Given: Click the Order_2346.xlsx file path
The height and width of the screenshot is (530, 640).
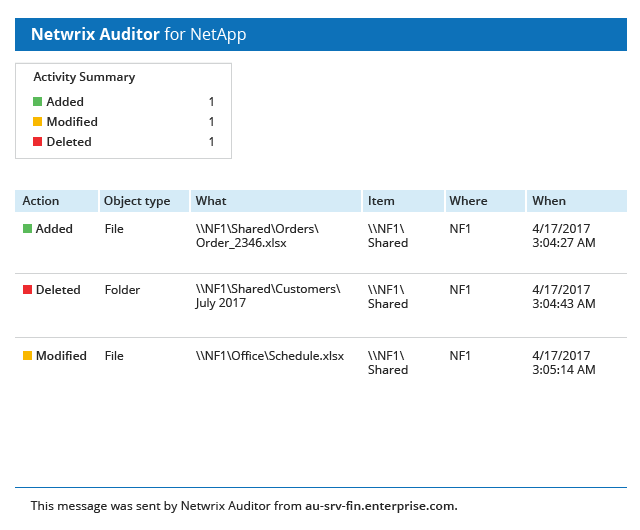Looking at the screenshot, I should [x=257, y=236].
